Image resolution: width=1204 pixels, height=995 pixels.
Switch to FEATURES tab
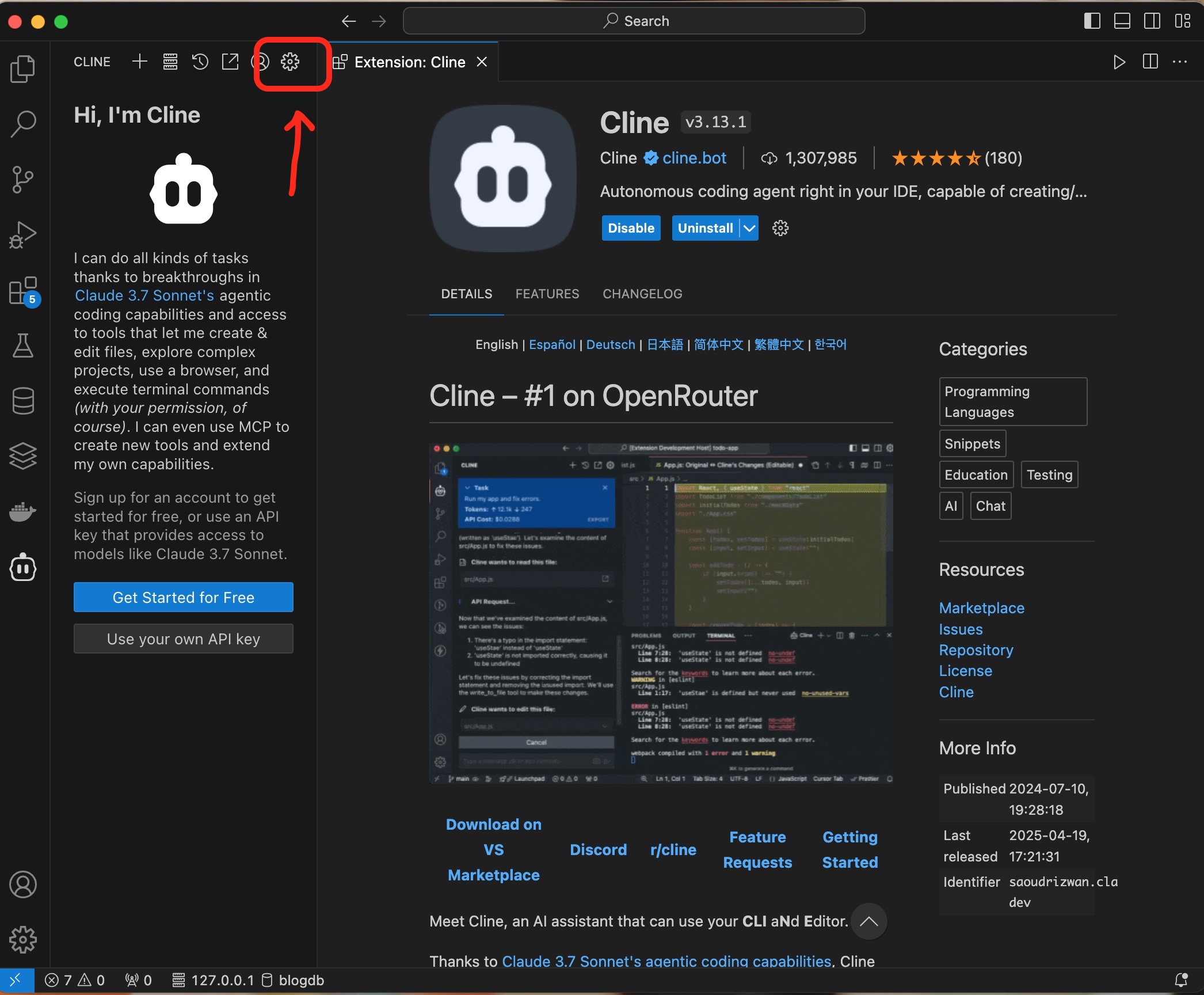click(547, 294)
